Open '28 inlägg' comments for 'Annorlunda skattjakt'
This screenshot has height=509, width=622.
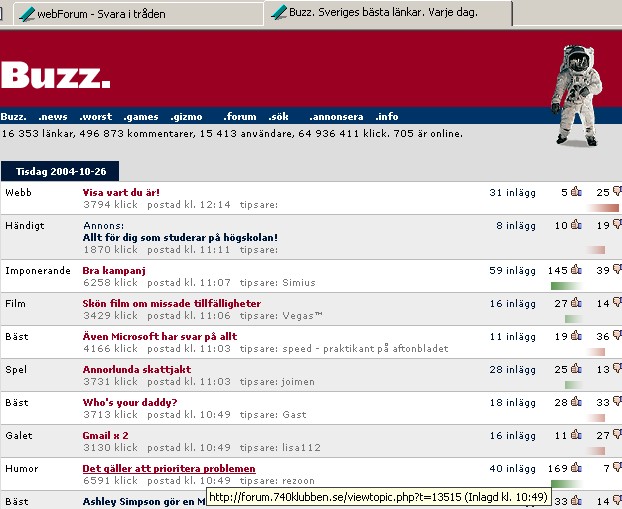point(512,370)
